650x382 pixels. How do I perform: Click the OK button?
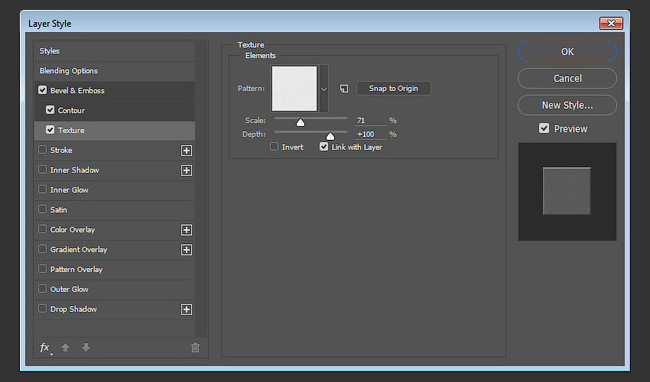pyautogui.click(x=567, y=52)
